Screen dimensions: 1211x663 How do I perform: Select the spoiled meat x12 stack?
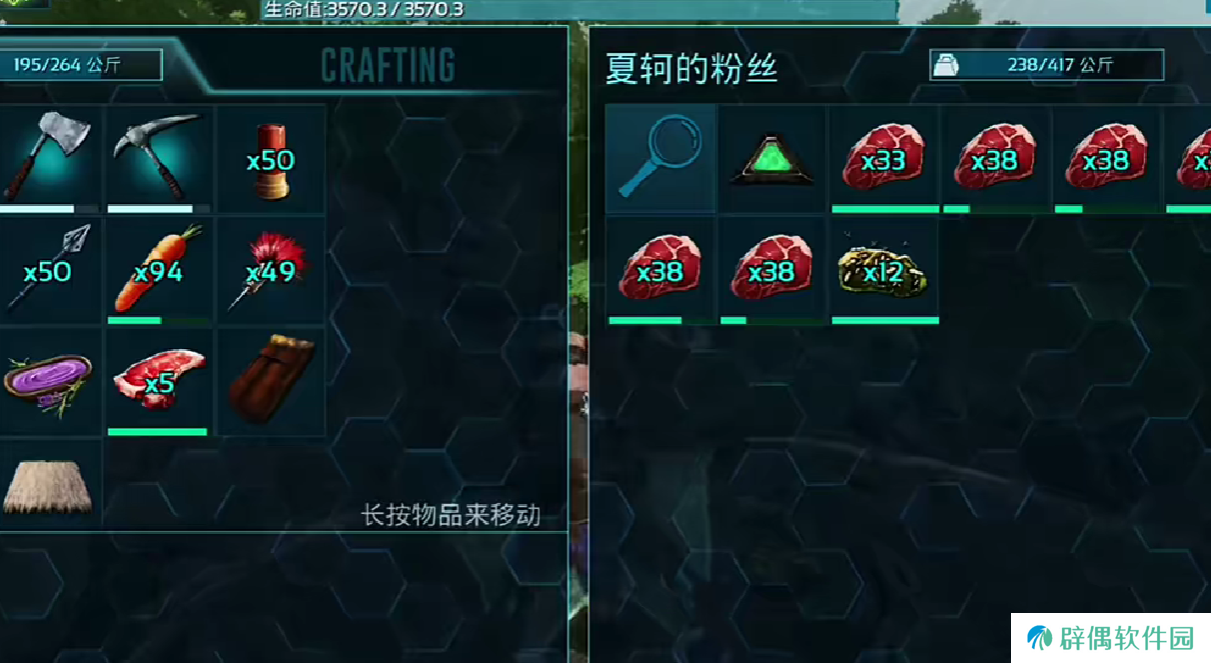(885, 270)
